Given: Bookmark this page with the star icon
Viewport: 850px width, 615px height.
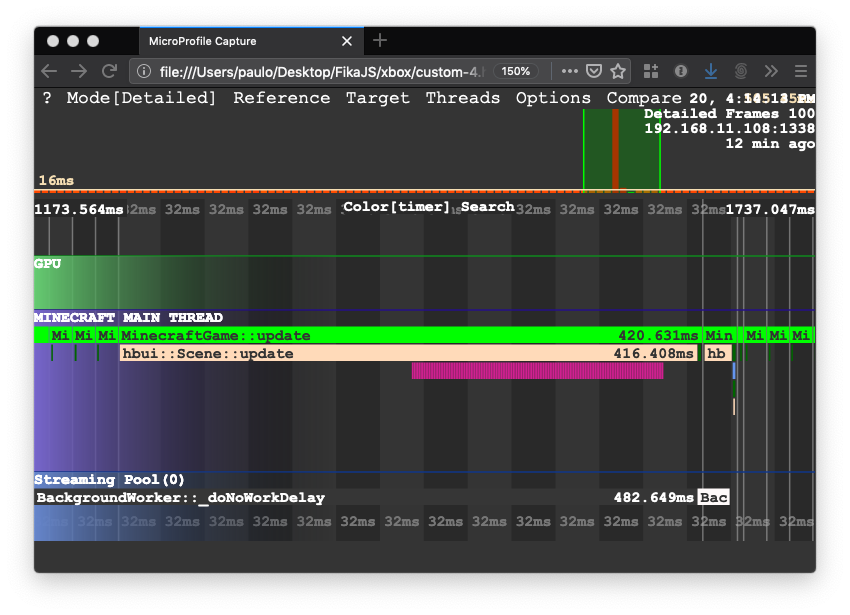Looking at the screenshot, I should [618, 71].
